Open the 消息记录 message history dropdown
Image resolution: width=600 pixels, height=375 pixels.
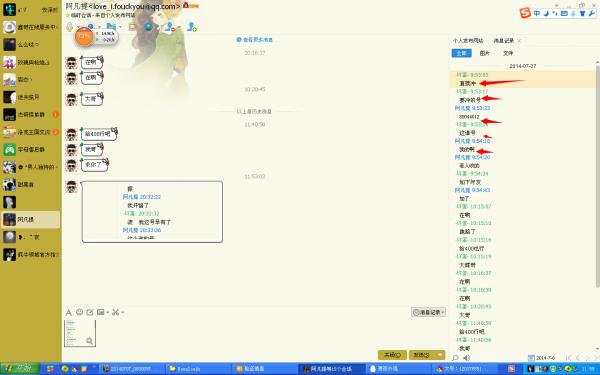428,312
